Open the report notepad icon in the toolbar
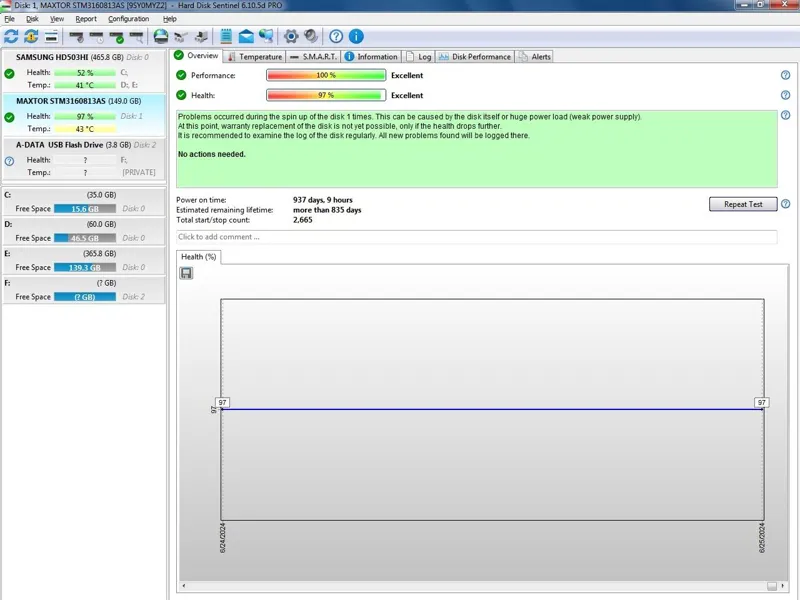Image resolution: width=800 pixels, height=600 pixels. pyautogui.click(x=226, y=37)
